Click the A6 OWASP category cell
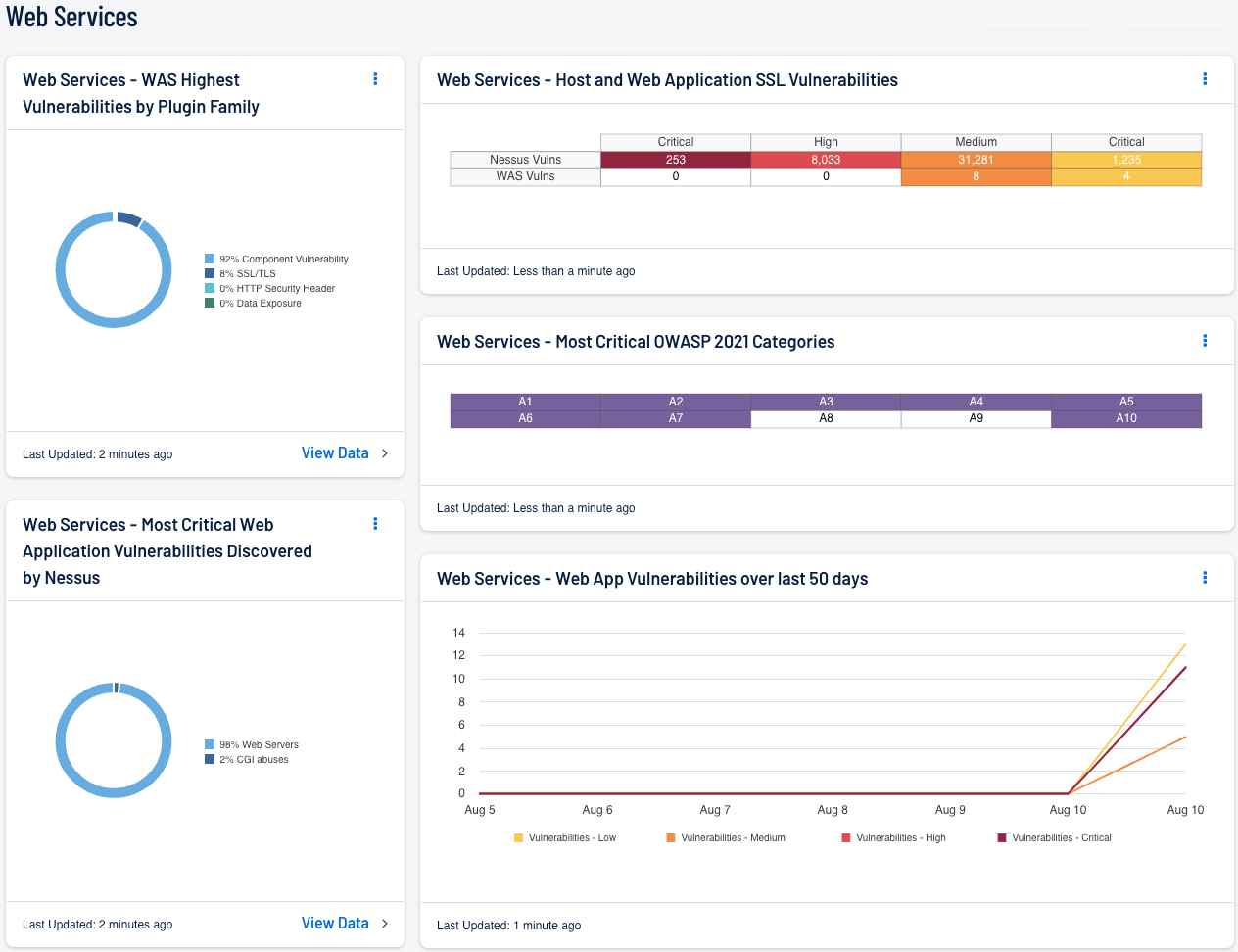Image resolution: width=1238 pixels, height=952 pixels. (526, 418)
